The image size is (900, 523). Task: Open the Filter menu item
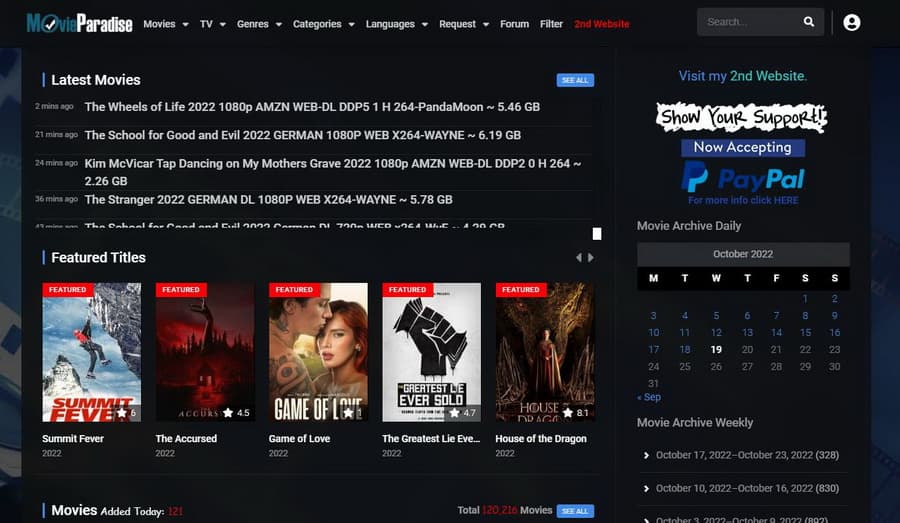(x=551, y=24)
